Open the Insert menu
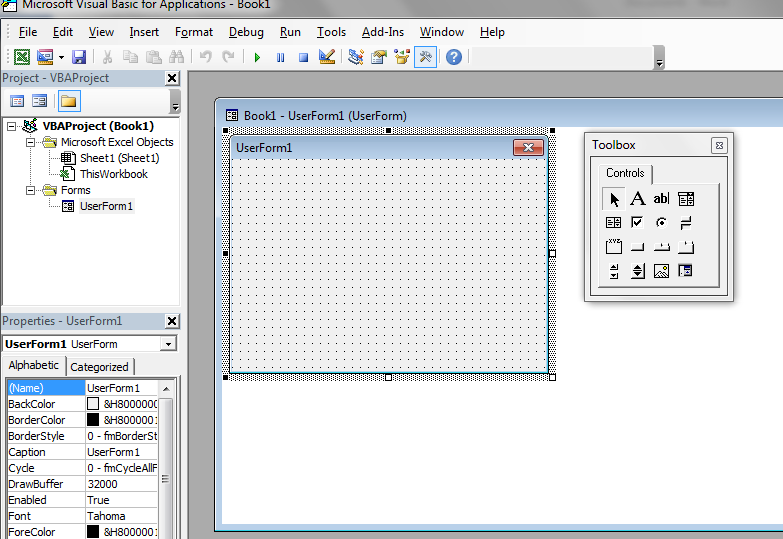Viewport: 783px width, 539px height. [x=144, y=32]
